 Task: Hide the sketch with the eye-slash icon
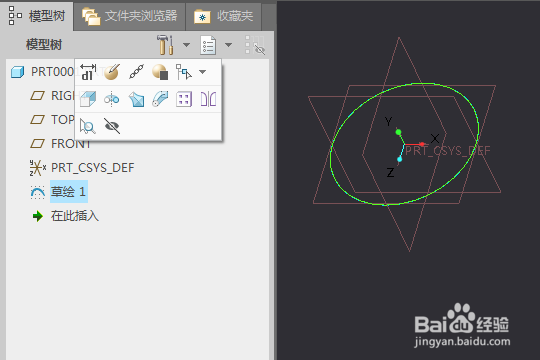tap(112, 126)
